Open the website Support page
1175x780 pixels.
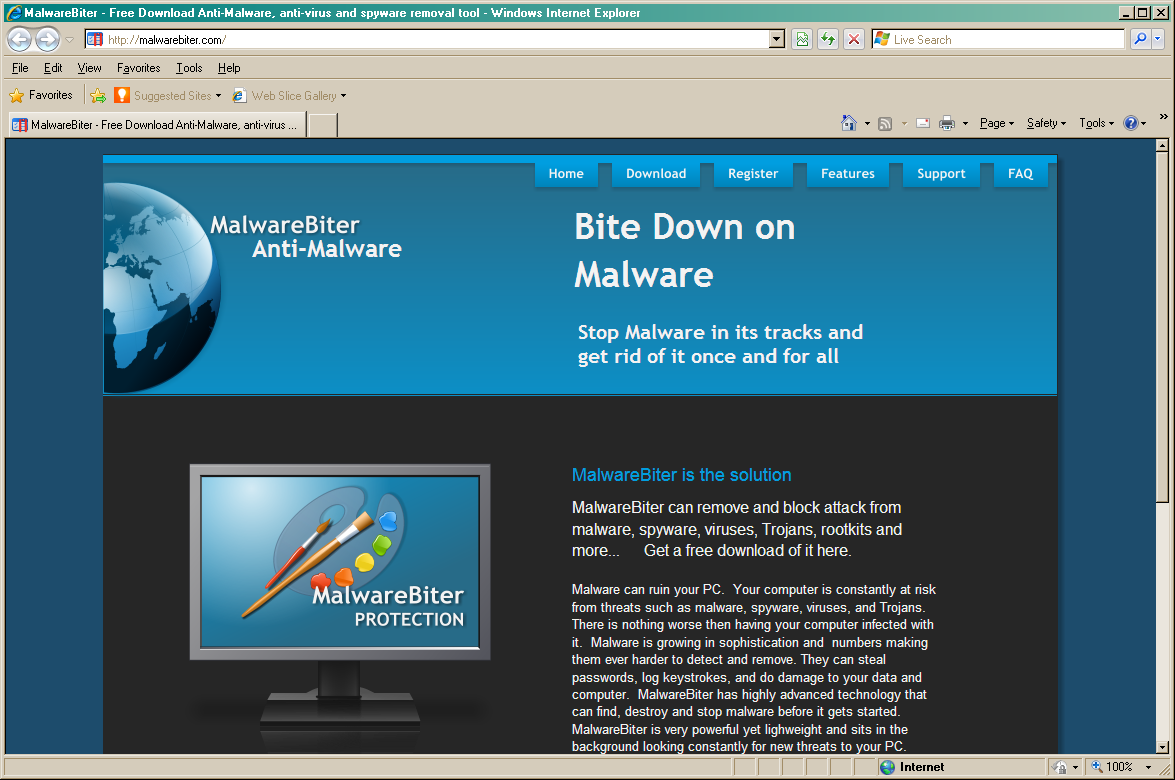coord(941,174)
